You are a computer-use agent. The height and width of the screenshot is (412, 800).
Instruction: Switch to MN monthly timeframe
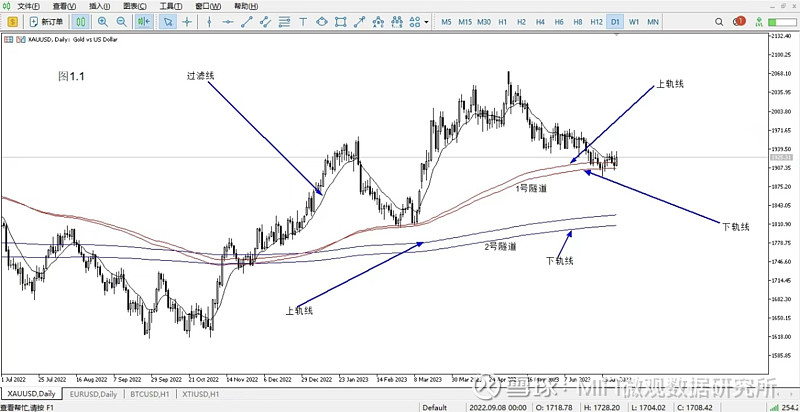653,22
